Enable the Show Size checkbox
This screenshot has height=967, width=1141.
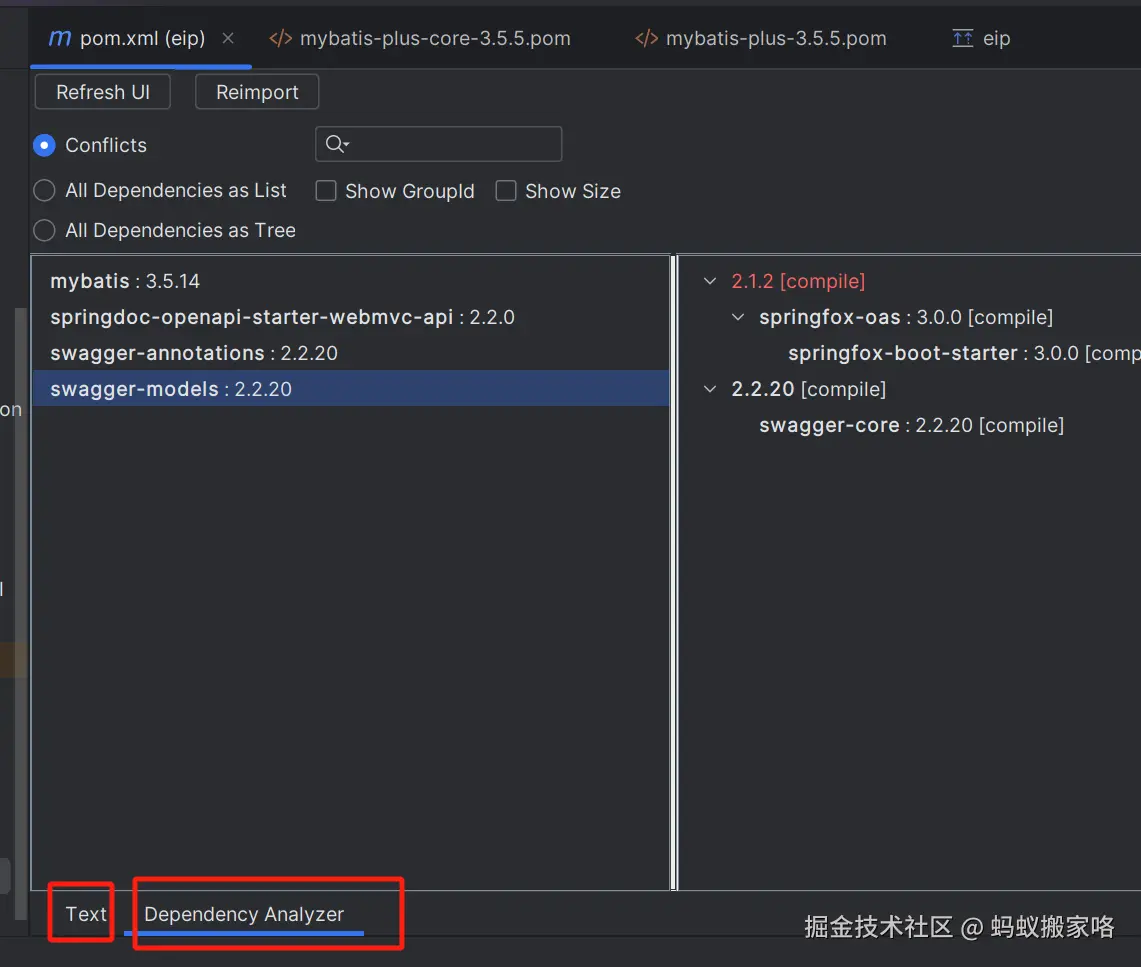click(x=506, y=191)
